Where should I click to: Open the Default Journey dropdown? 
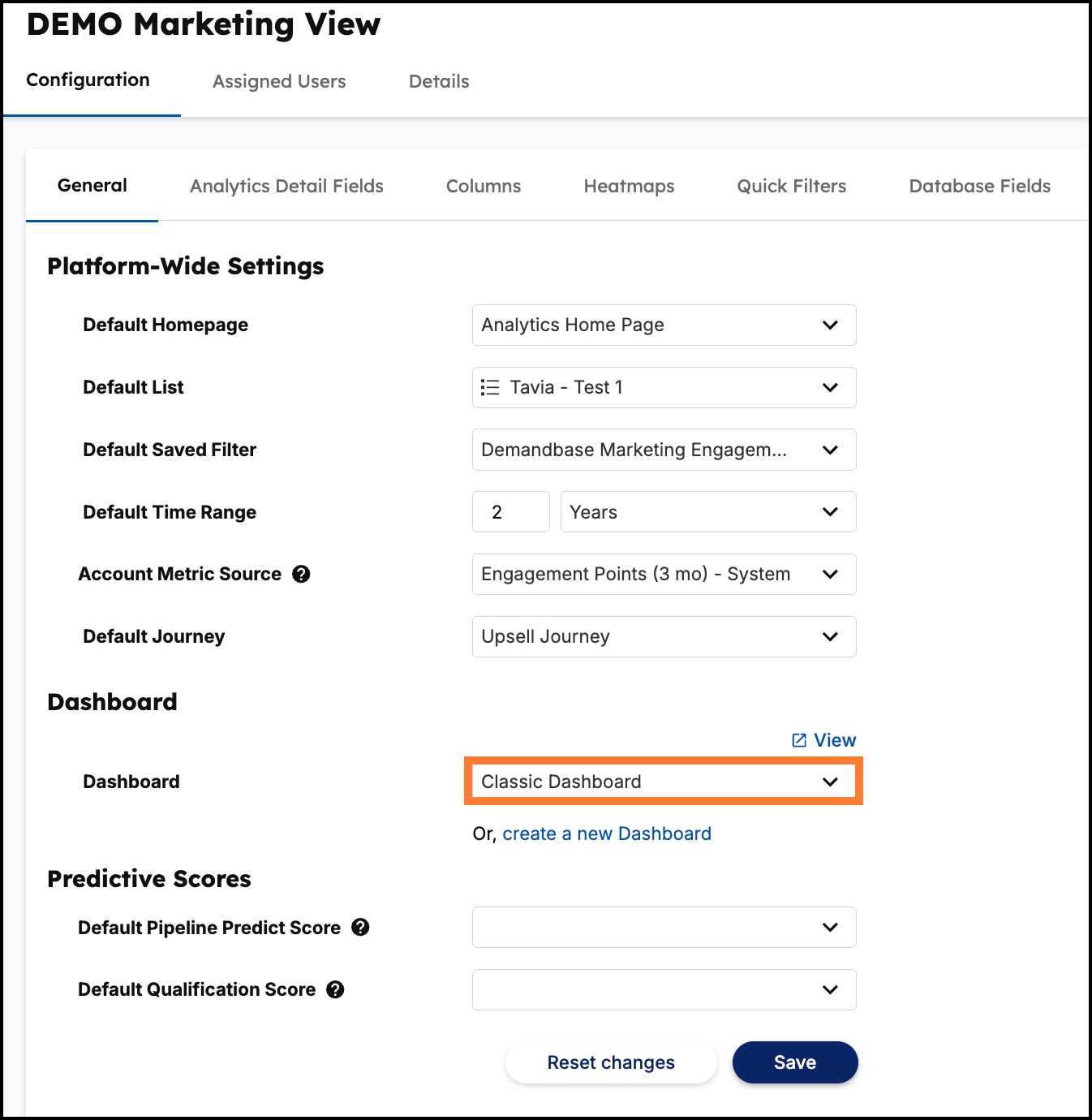click(x=664, y=636)
